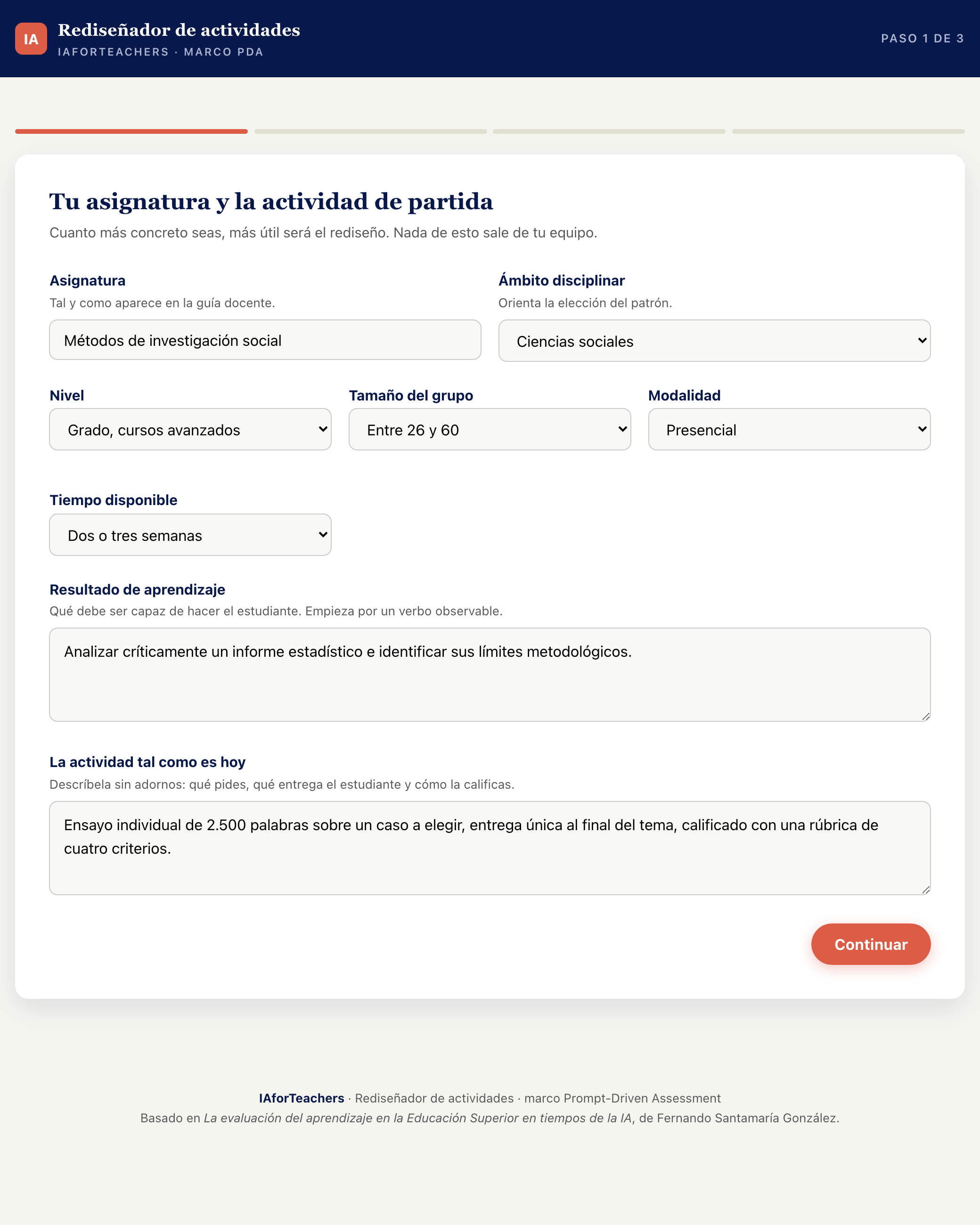The image size is (980, 1225).
Task: Click the Paso 1 de 3 indicator
Action: [923, 39]
